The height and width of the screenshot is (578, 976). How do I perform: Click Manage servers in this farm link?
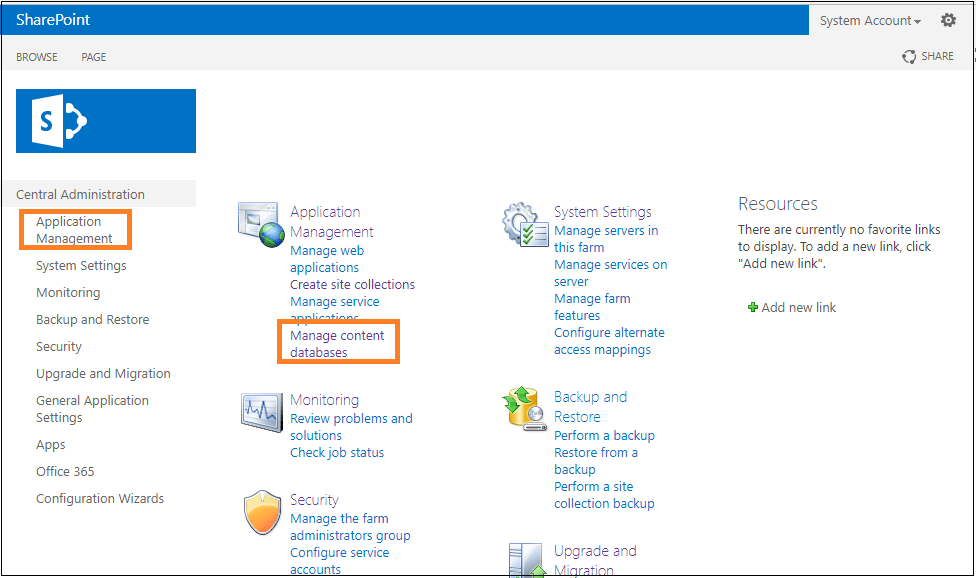(606, 239)
